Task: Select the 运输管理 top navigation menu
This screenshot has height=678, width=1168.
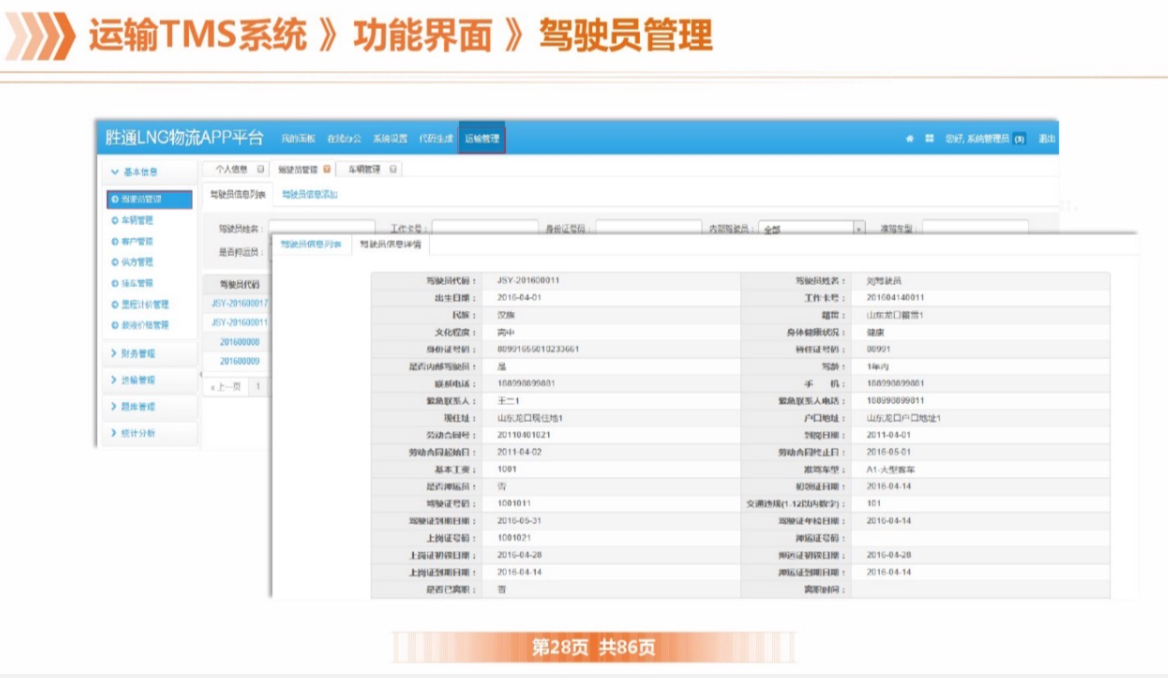Action: click(482, 138)
